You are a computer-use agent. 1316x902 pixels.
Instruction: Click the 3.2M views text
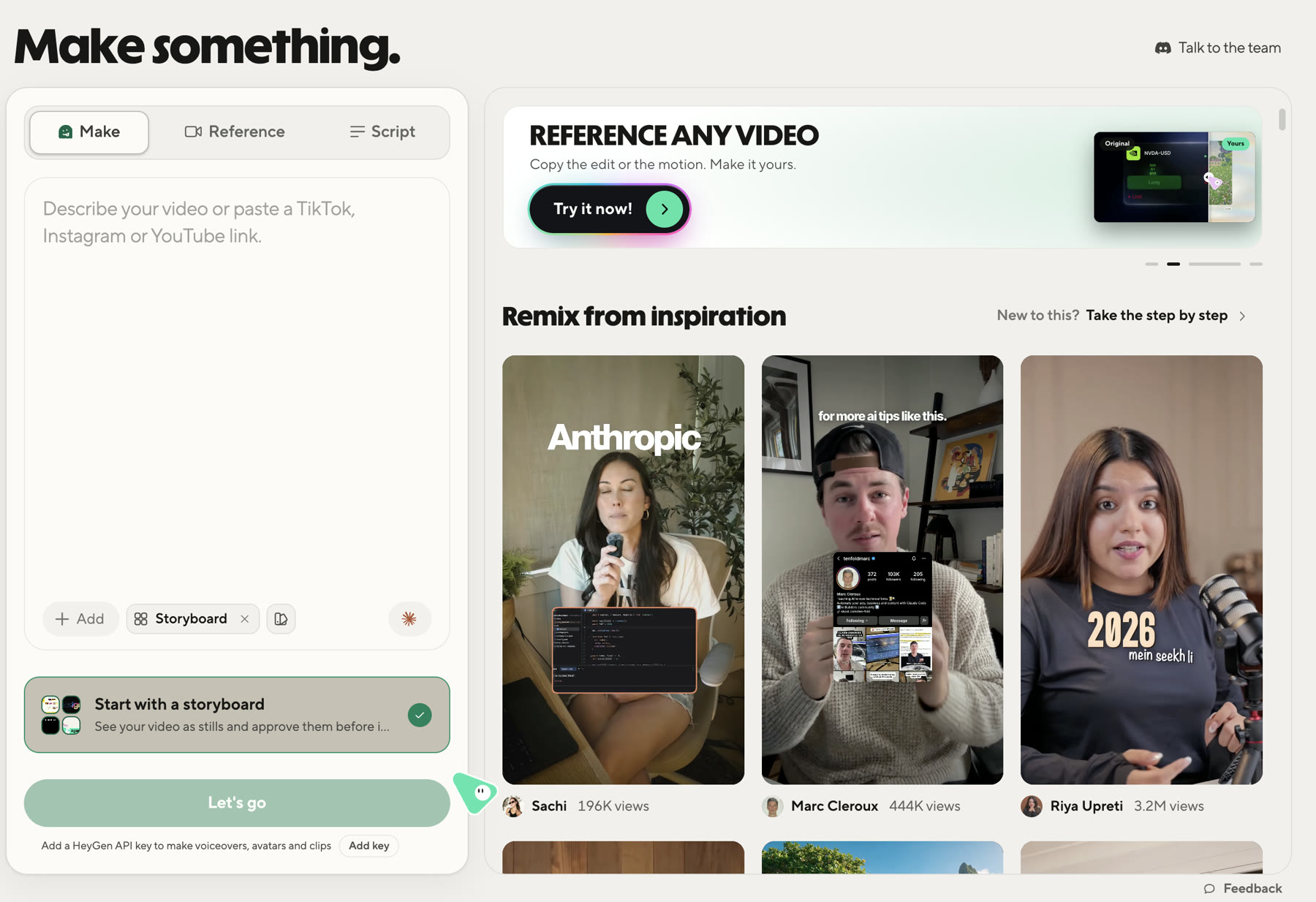coord(1168,806)
